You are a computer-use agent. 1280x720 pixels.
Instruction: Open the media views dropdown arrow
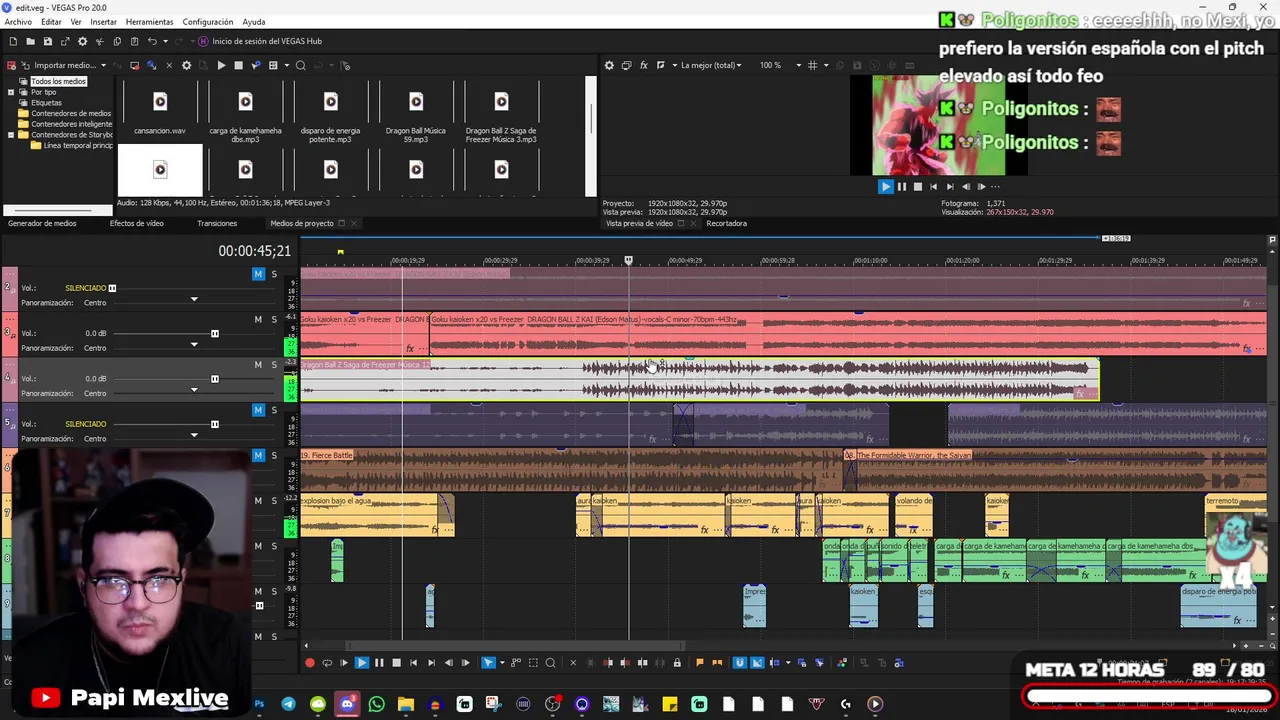click(286, 65)
